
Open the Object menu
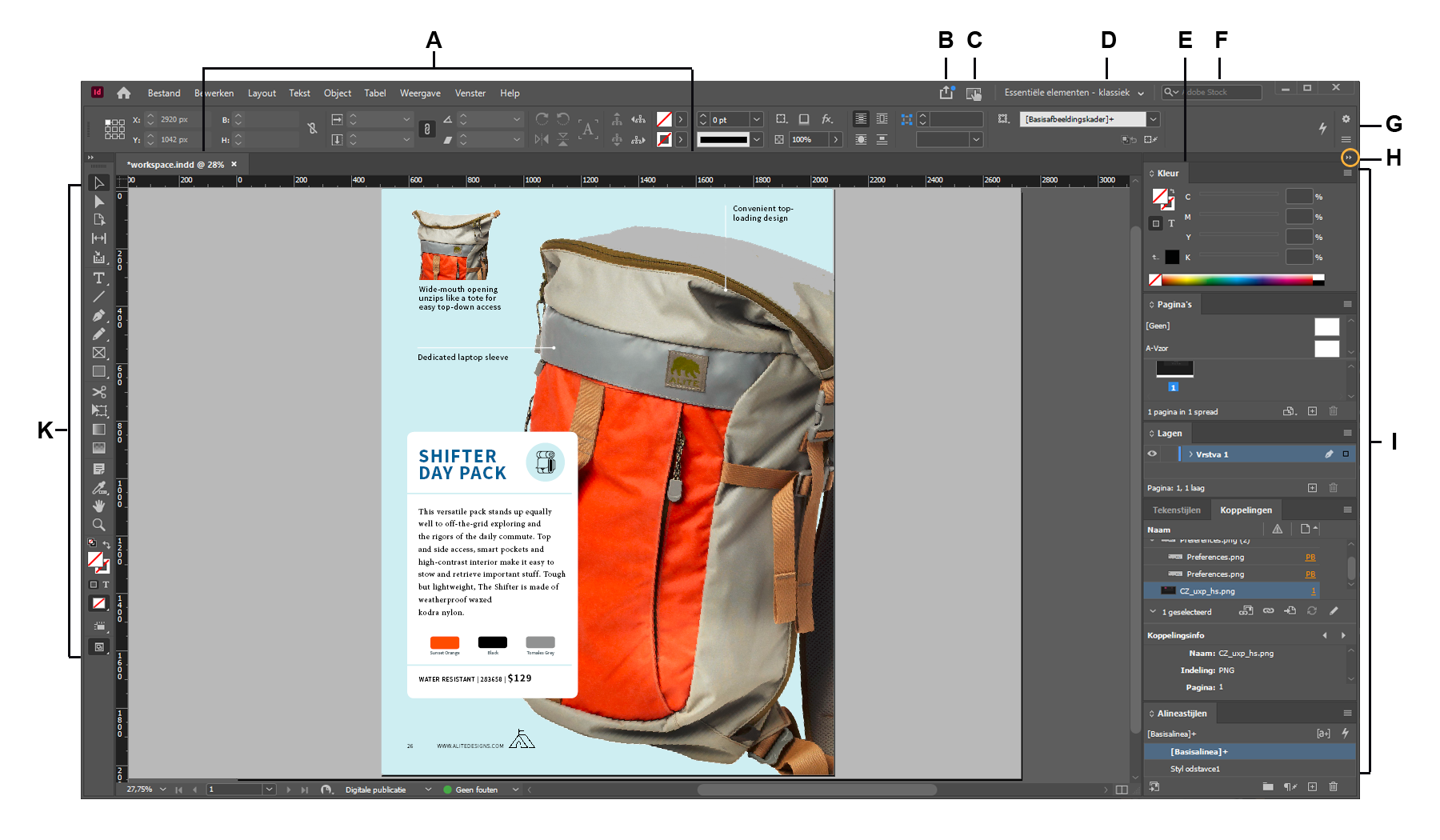(338, 93)
